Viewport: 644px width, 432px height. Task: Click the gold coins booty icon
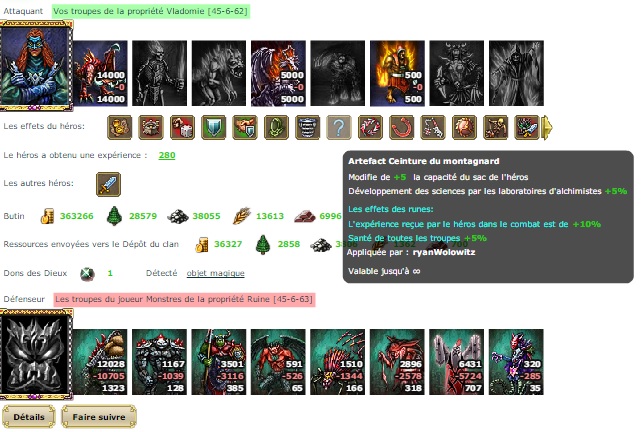coord(47,216)
